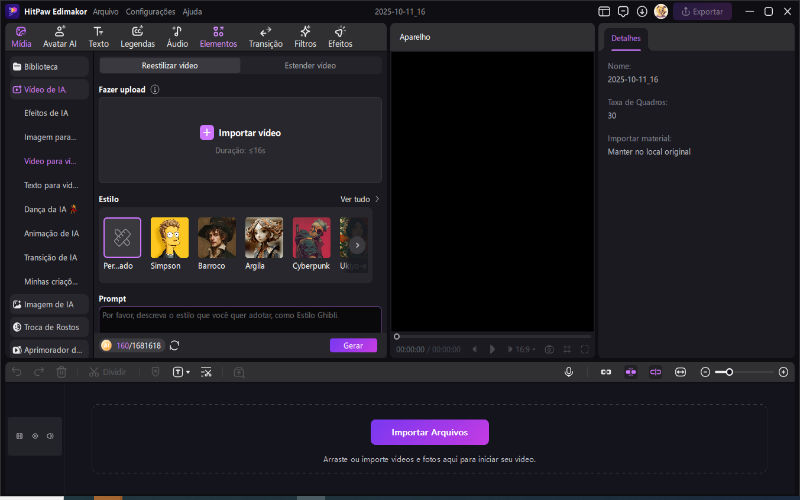
Task: Open the Texto tool
Action: pos(98,37)
